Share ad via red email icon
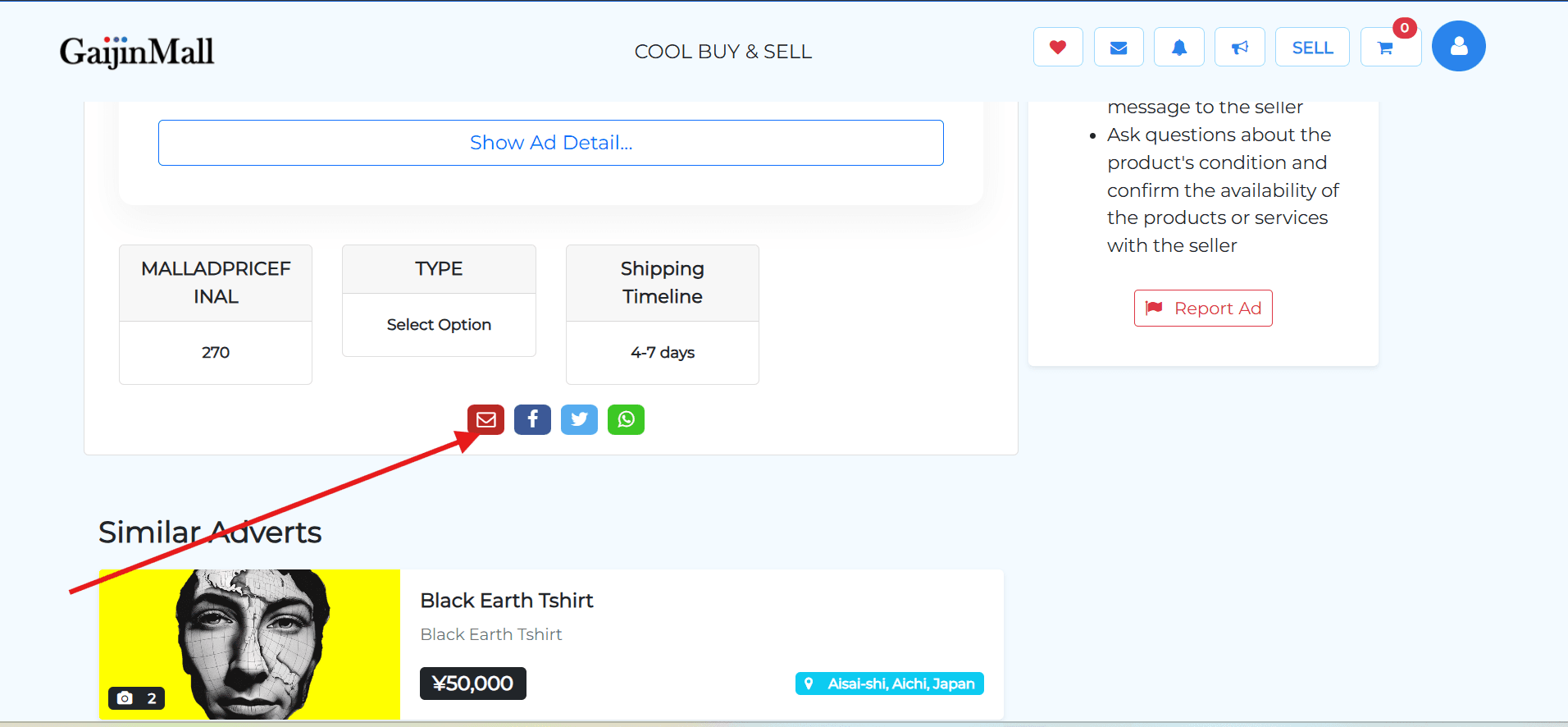 click(x=486, y=419)
